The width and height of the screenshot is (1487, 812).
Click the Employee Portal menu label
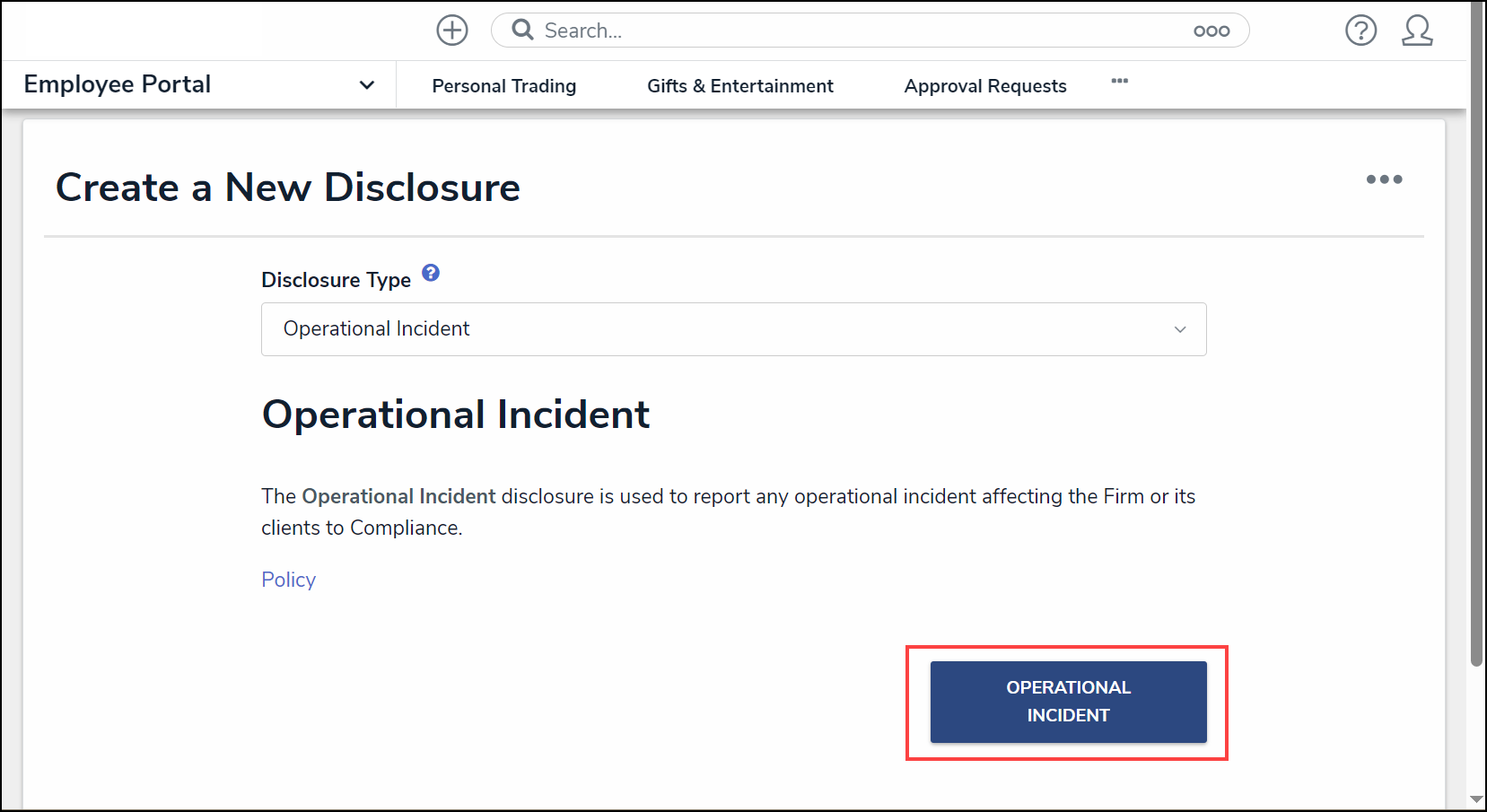point(117,83)
